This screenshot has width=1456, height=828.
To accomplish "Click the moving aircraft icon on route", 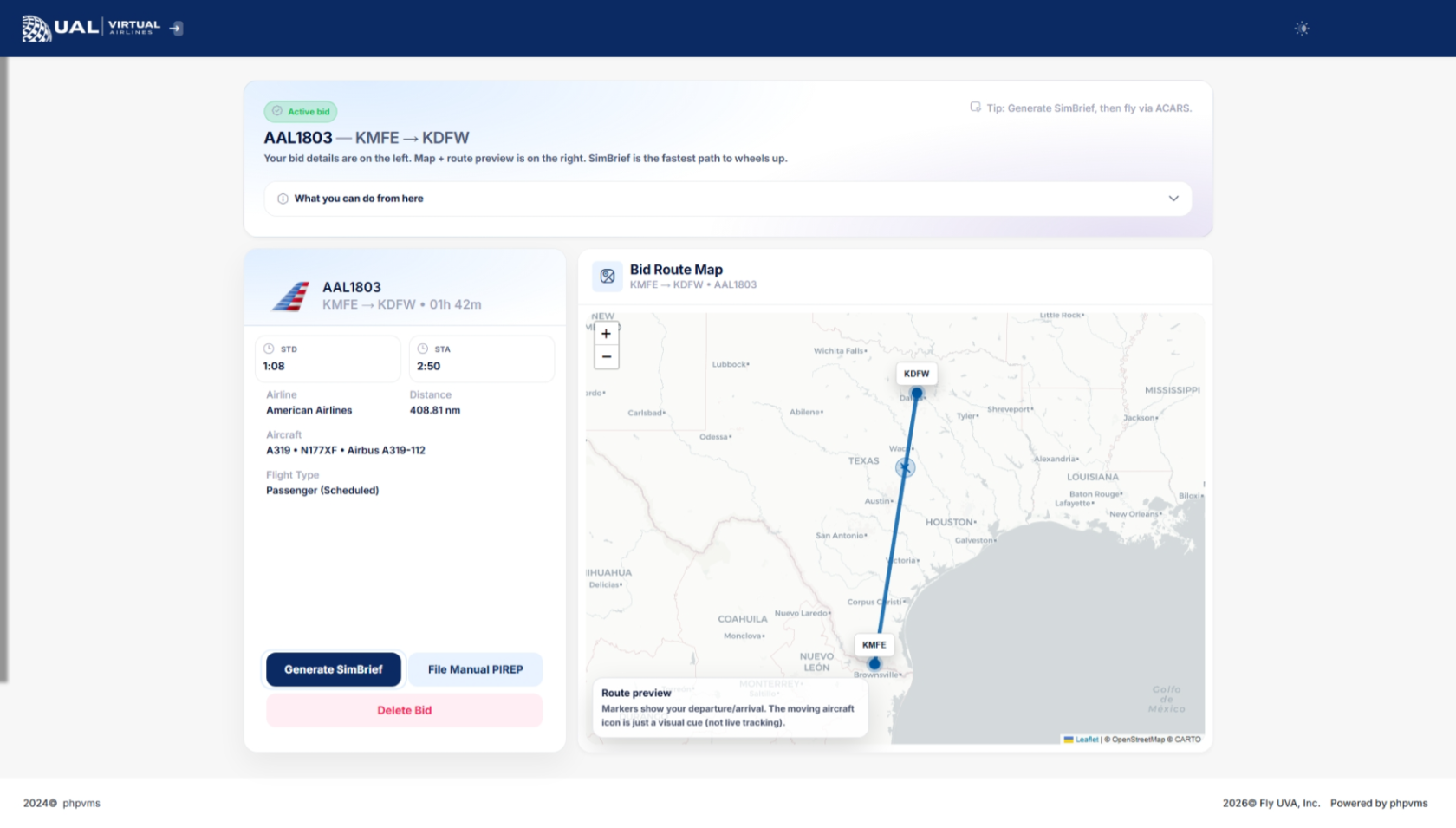I will 905,468.
